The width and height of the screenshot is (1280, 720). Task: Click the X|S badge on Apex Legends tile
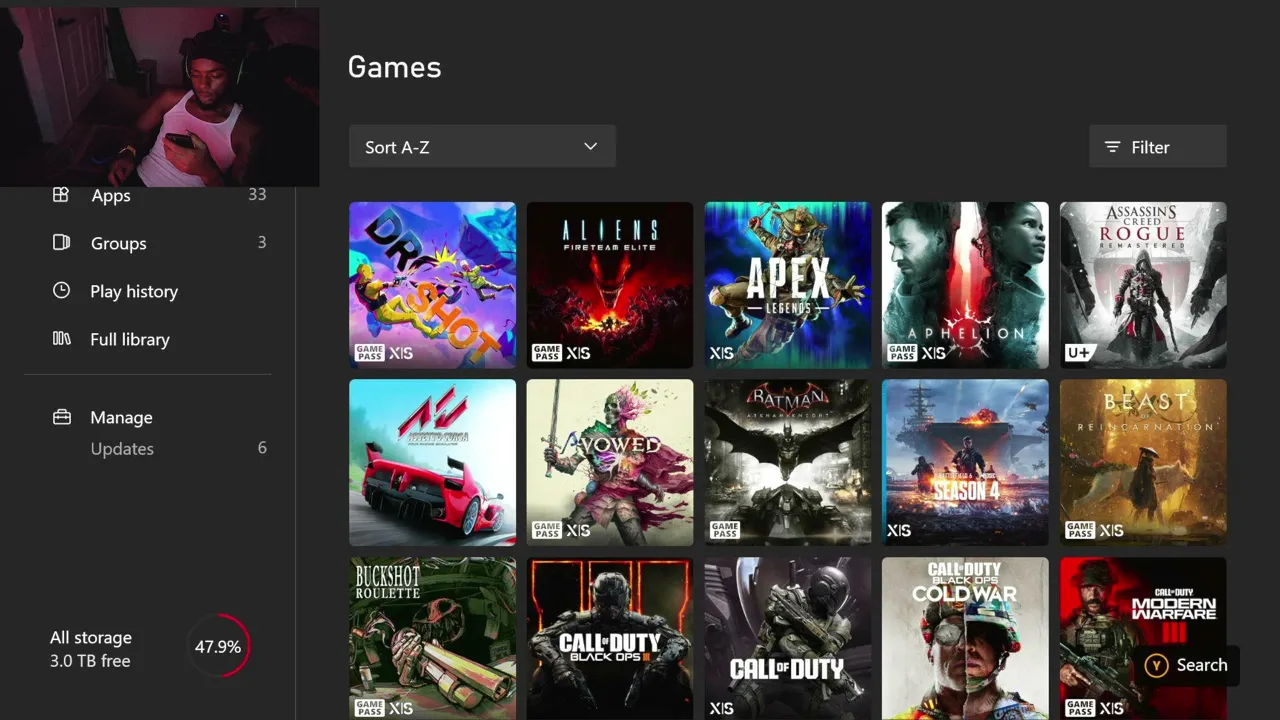point(721,353)
